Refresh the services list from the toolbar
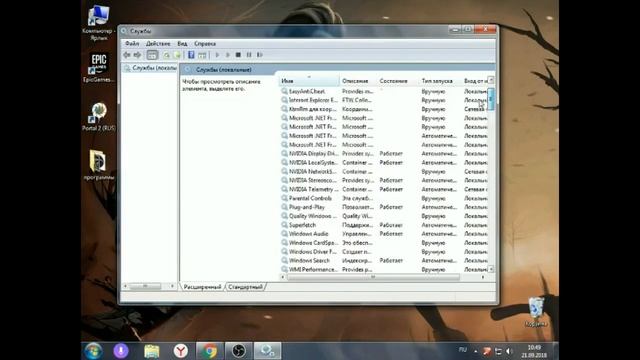 tap(167, 55)
